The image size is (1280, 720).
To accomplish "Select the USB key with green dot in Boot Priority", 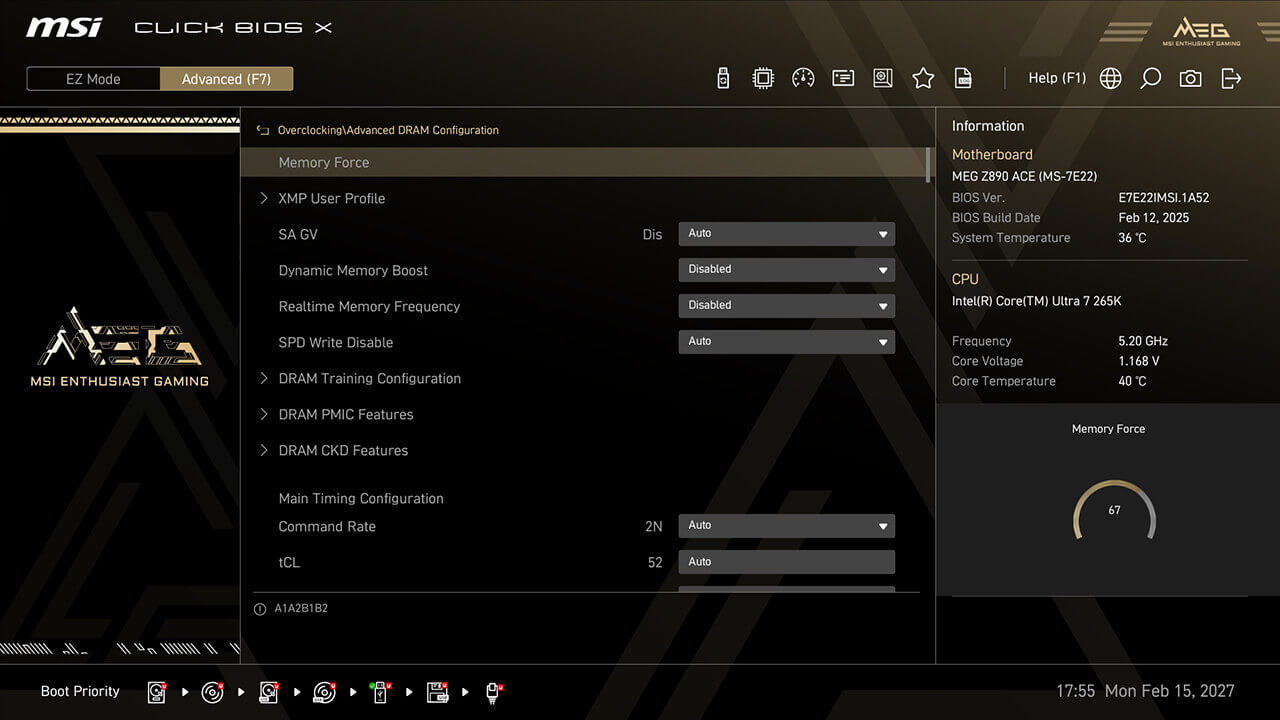I will click(381, 692).
